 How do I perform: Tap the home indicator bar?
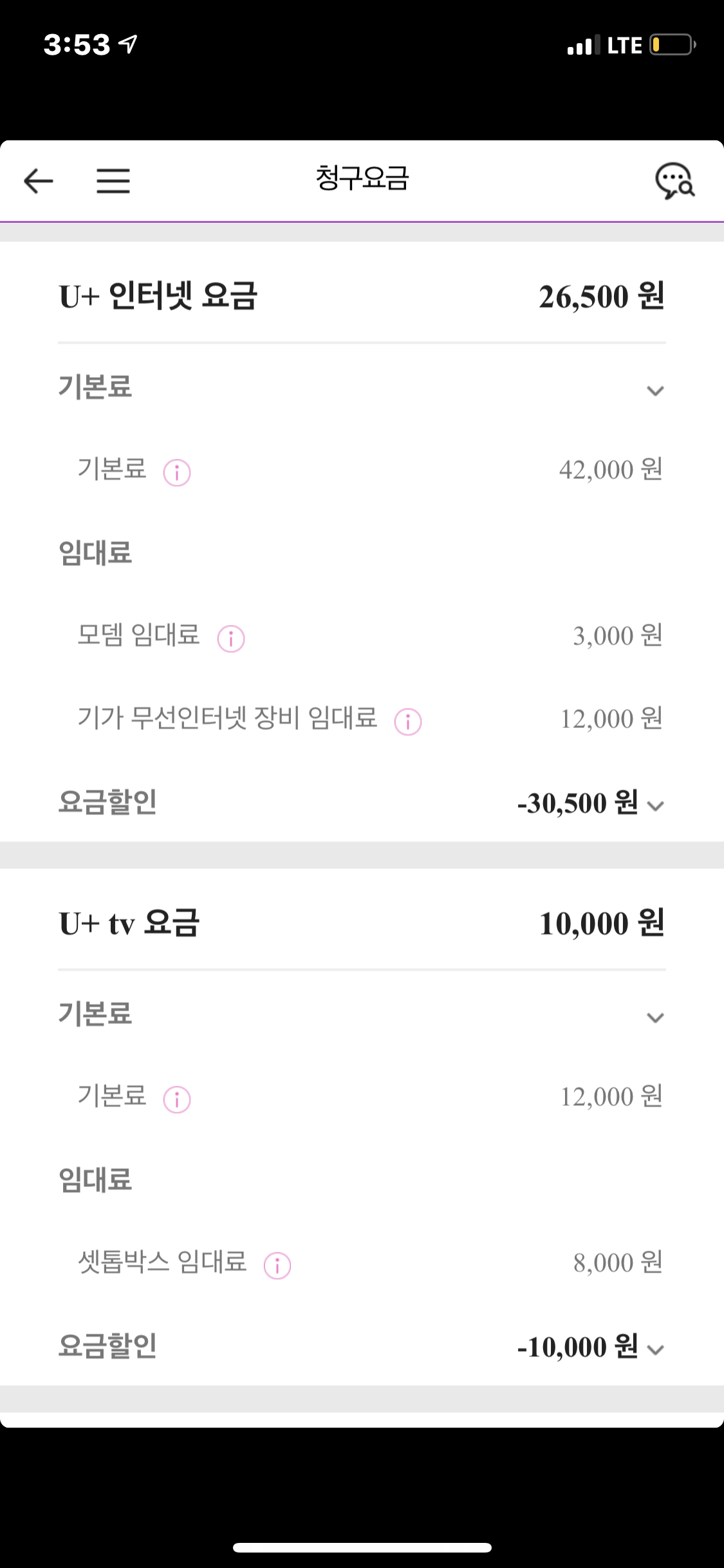coord(362,1547)
